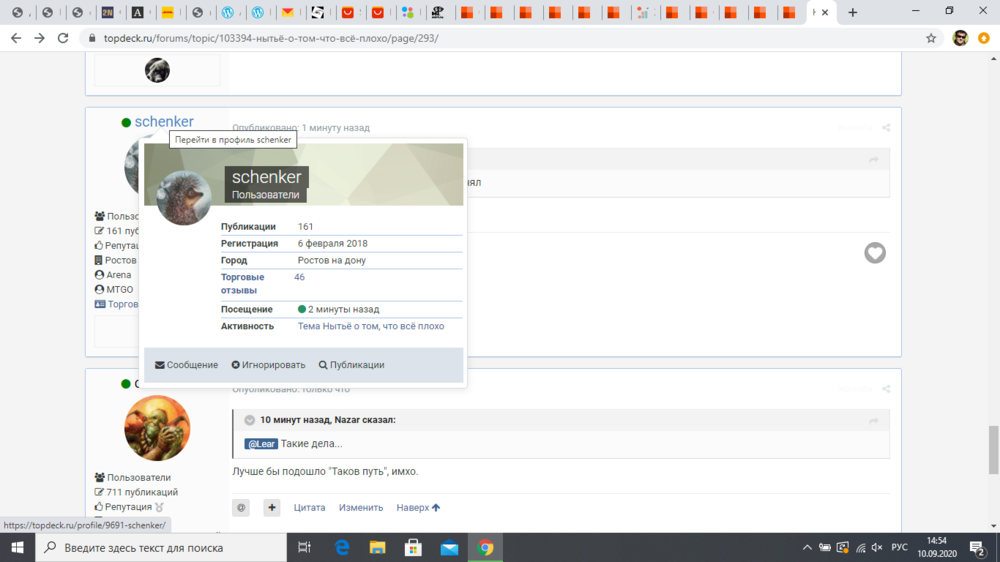This screenshot has height=562, width=1000.
Task: Click the city value Ростов на дону
Action: (x=332, y=260)
